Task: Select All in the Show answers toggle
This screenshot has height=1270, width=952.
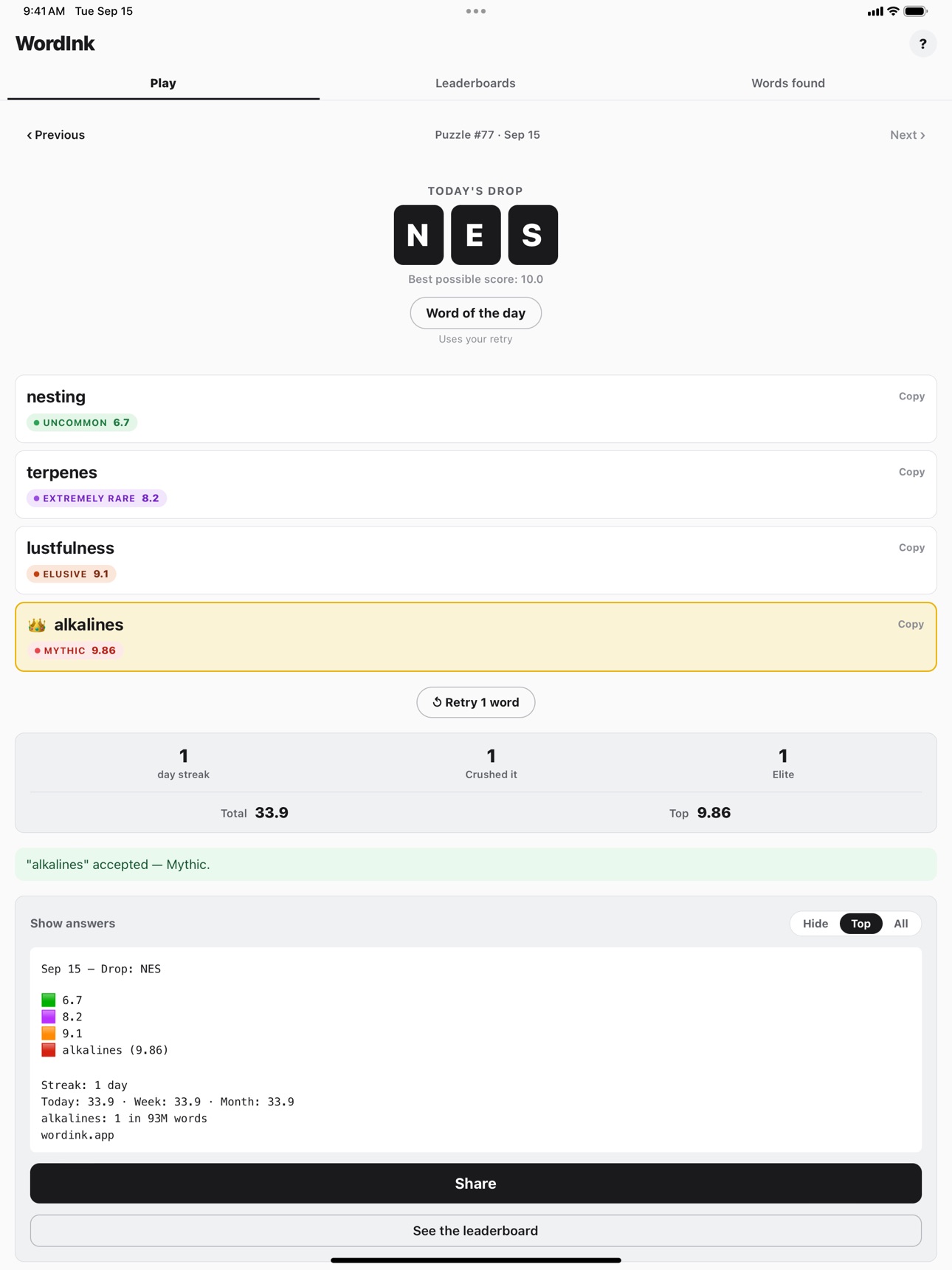Action: coord(901,924)
